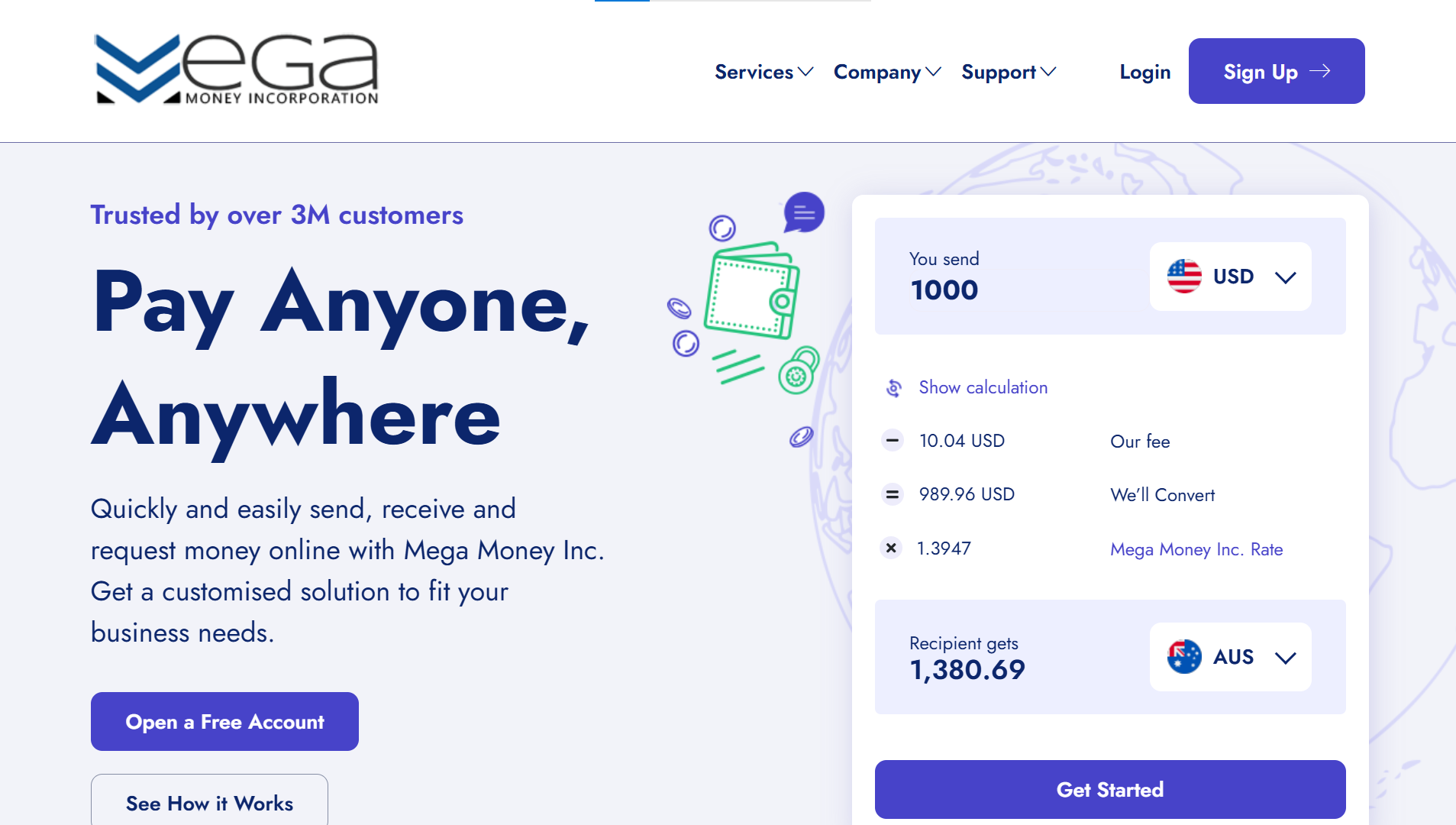Click the equals icon beside 989.96 USD
The width and height of the screenshot is (1456, 825).
pos(892,494)
